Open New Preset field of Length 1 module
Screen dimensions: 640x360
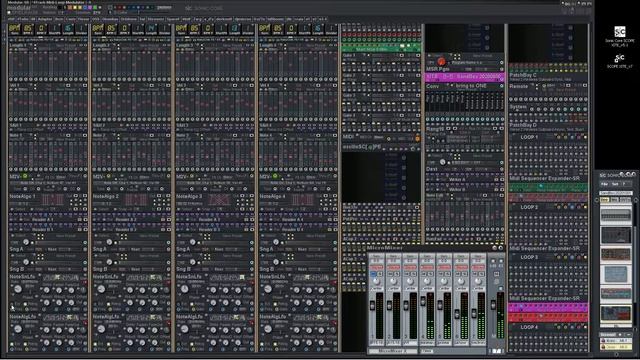(x=65, y=46)
